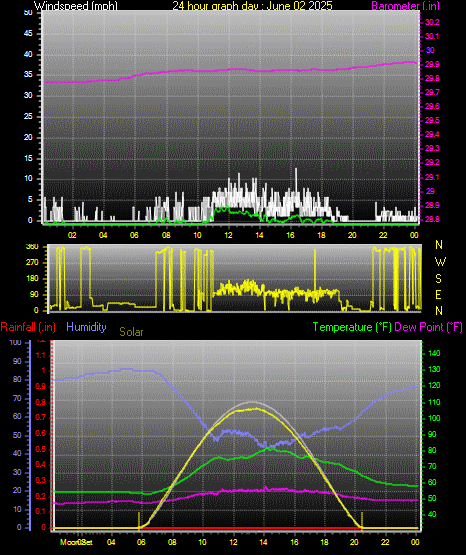Screen dimensions: 466x555
Task: Select the Solar legend label
Action: pos(131,332)
